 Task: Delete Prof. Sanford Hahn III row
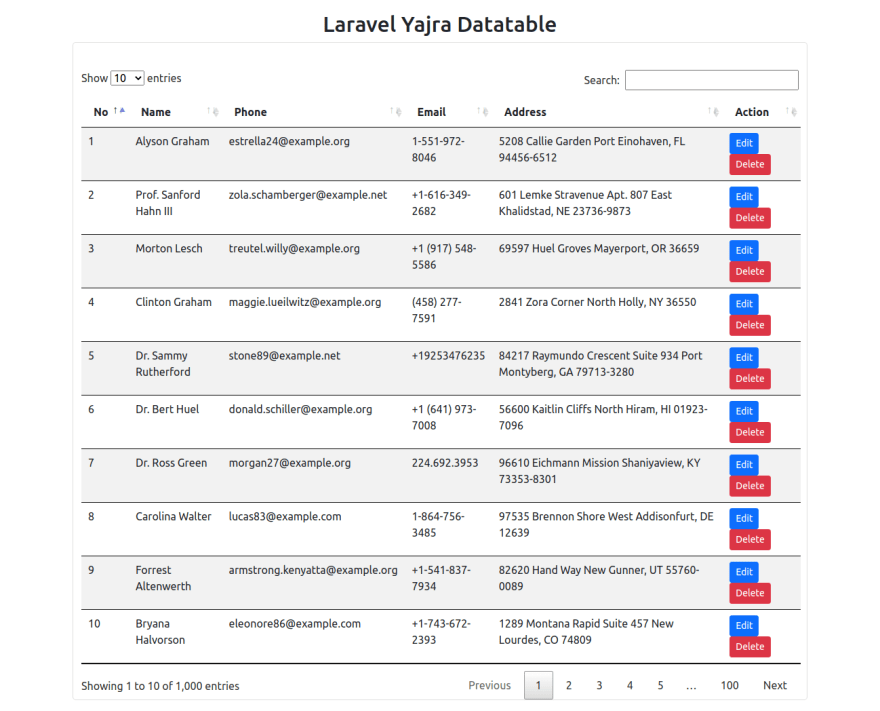[x=750, y=218]
